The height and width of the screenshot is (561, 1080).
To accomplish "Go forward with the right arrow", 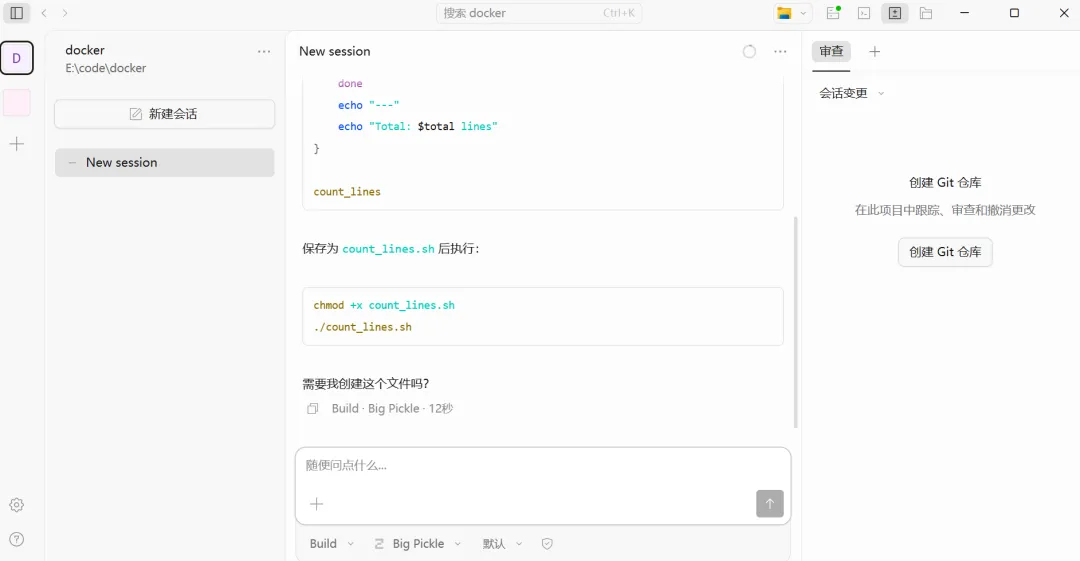I will (65, 13).
